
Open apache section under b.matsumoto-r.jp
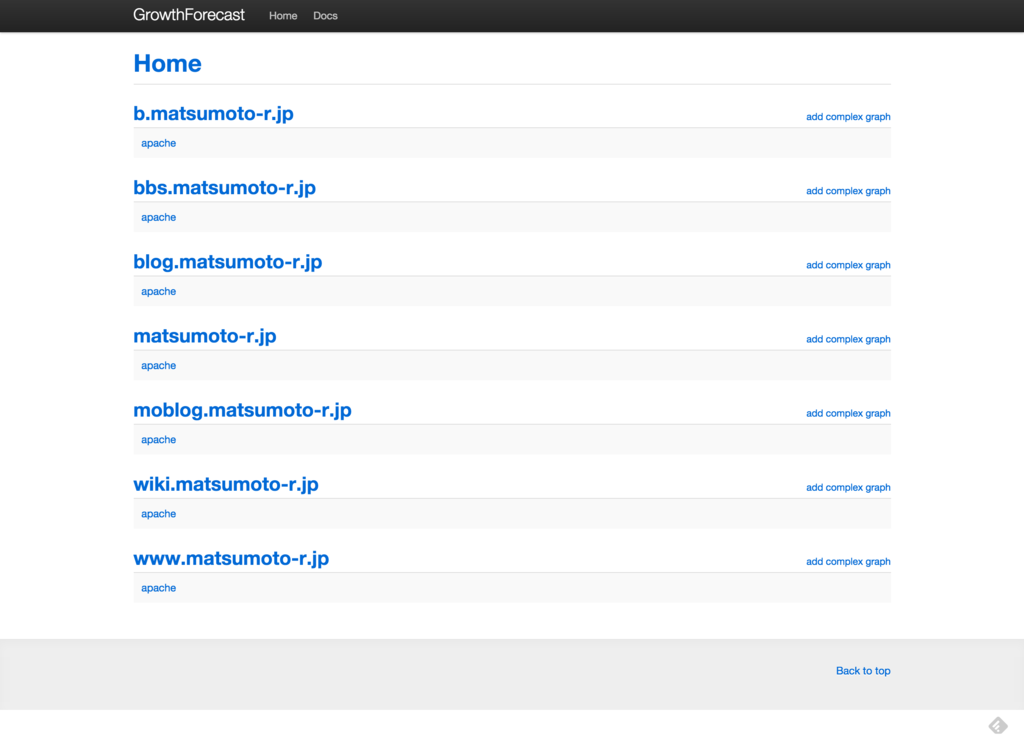coord(159,143)
